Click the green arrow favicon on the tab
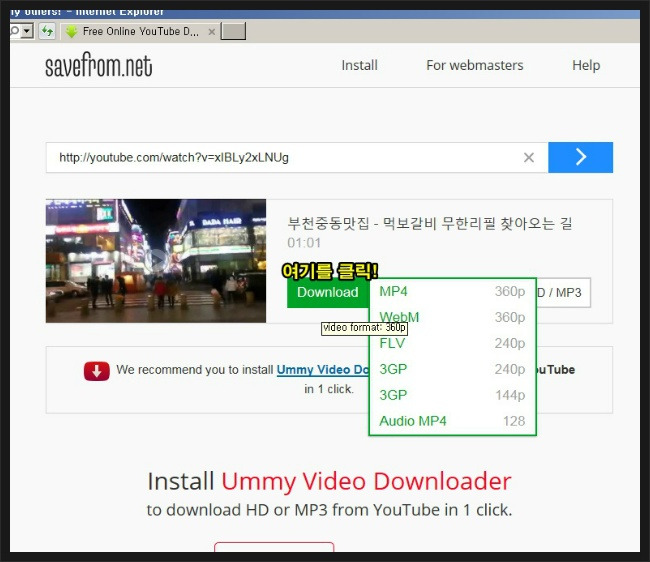Image resolution: width=650 pixels, height=562 pixels. pos(72,31)
